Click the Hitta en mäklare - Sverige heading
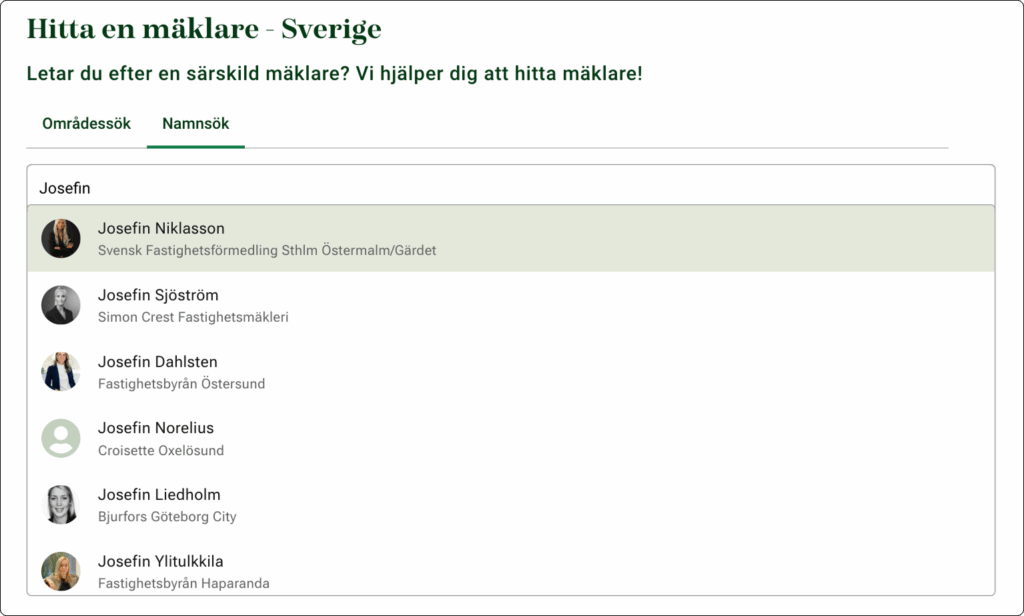 click(204, 29)
